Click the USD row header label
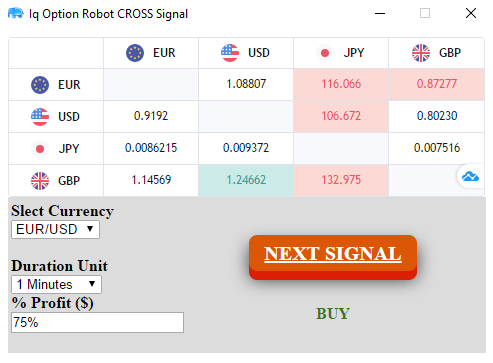The height and width of the screenshot is (363, 493). click(x=69, y=117)
